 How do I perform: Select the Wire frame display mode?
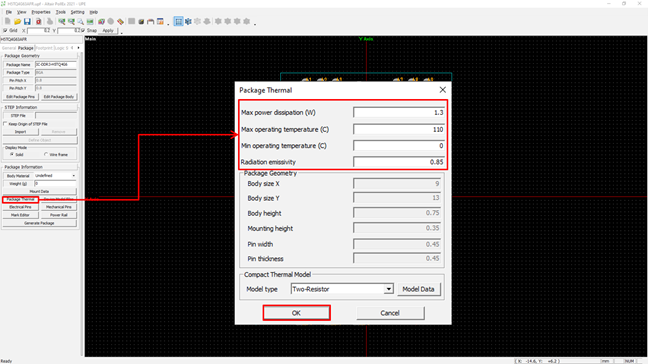(x=46, y=154)
